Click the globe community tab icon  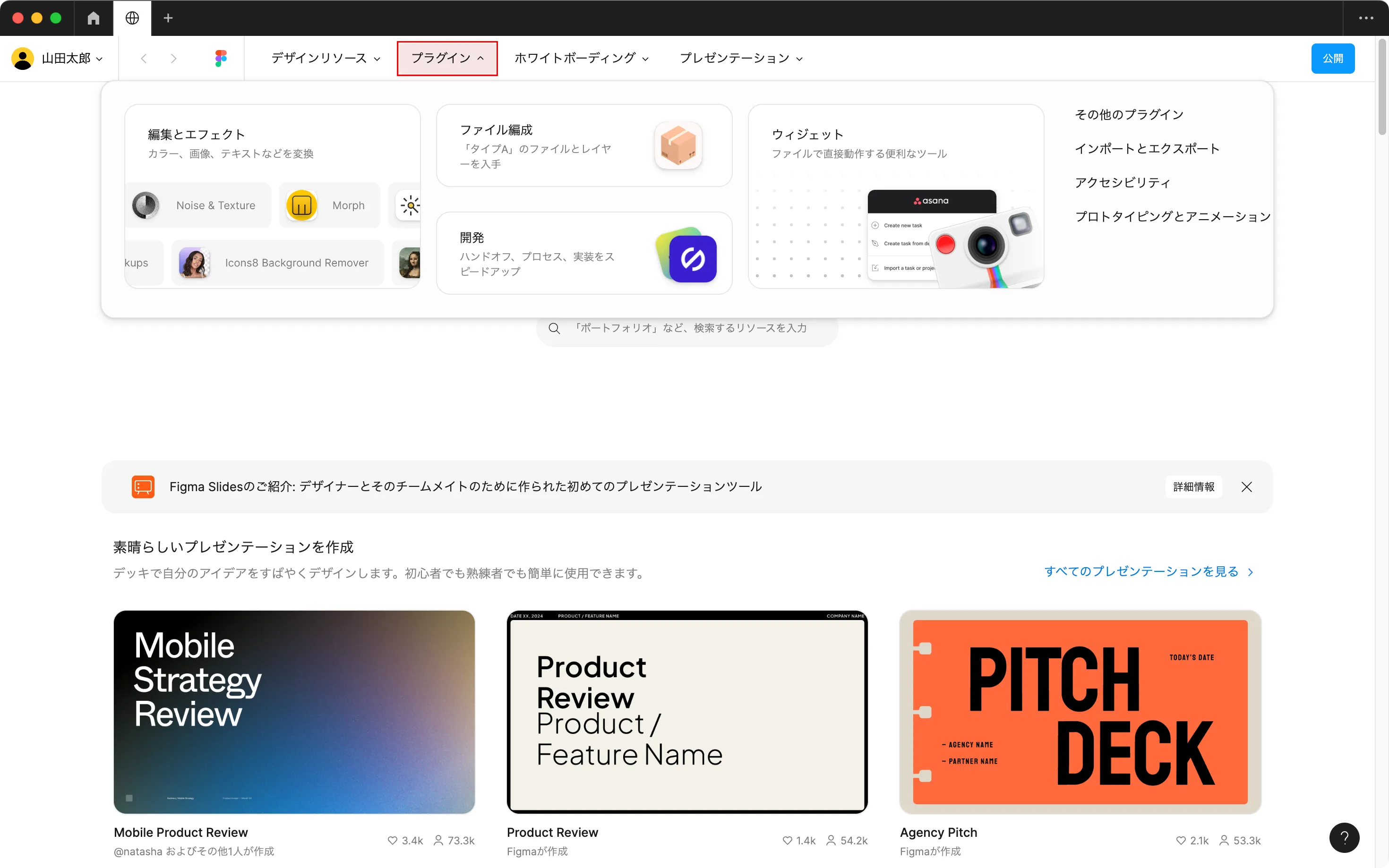[x=132, y=18]
